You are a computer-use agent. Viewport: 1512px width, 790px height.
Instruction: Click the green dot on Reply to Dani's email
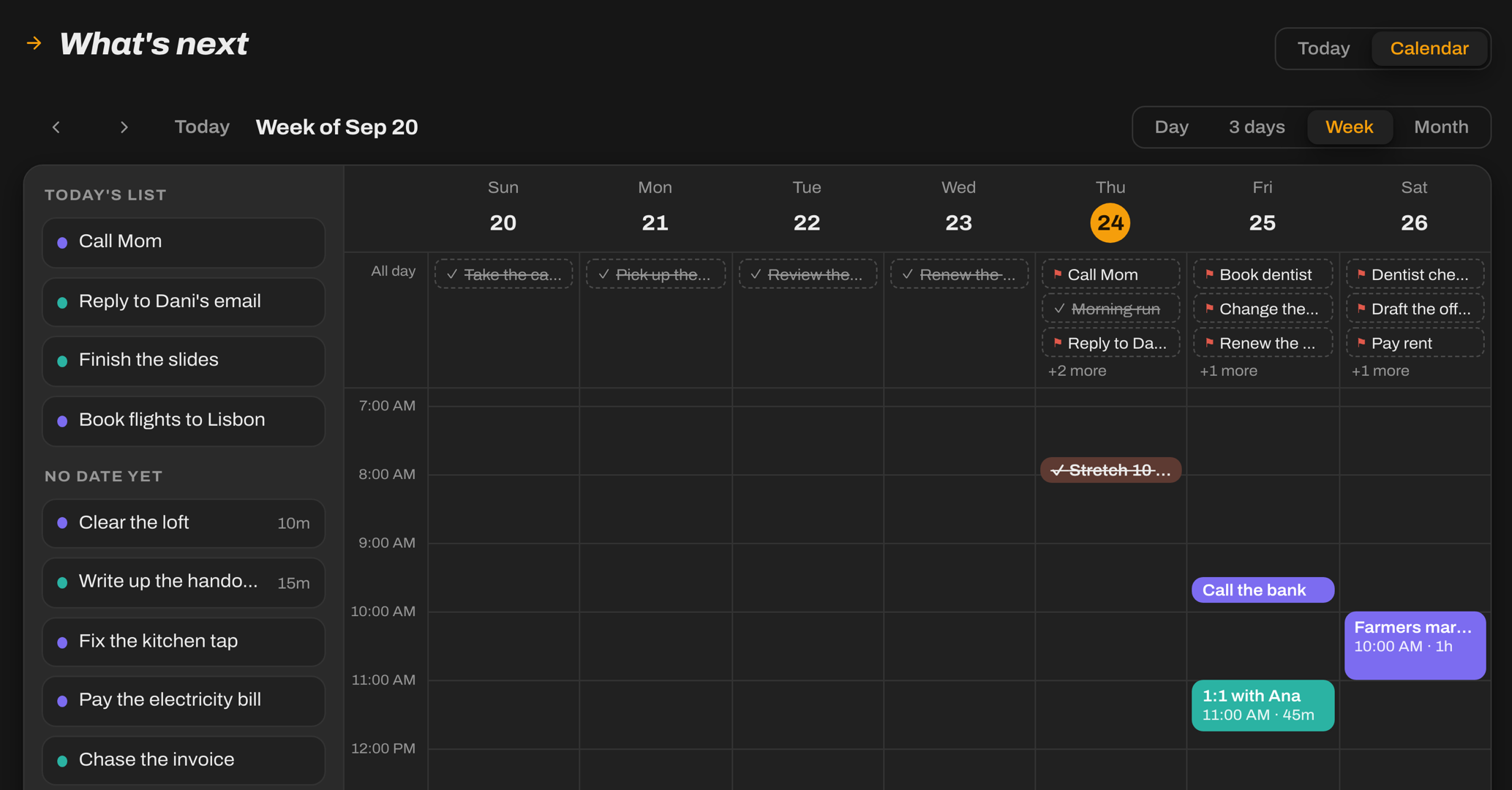point(62,302)
